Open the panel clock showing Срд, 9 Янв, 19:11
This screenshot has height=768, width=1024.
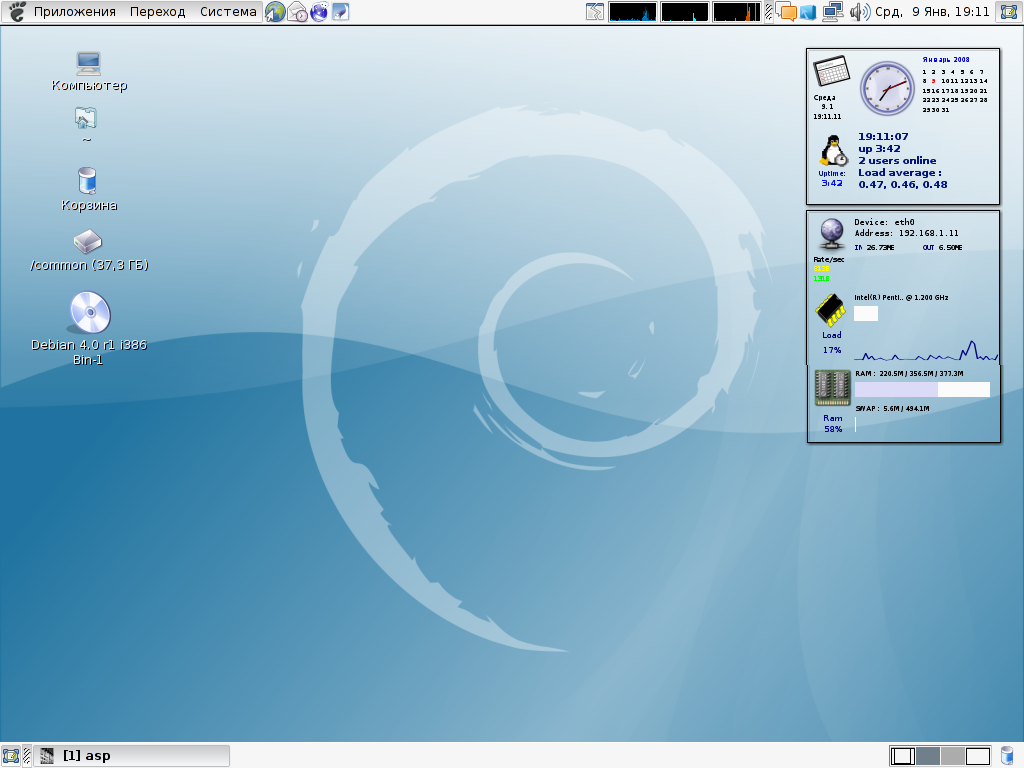pos(932,12)
